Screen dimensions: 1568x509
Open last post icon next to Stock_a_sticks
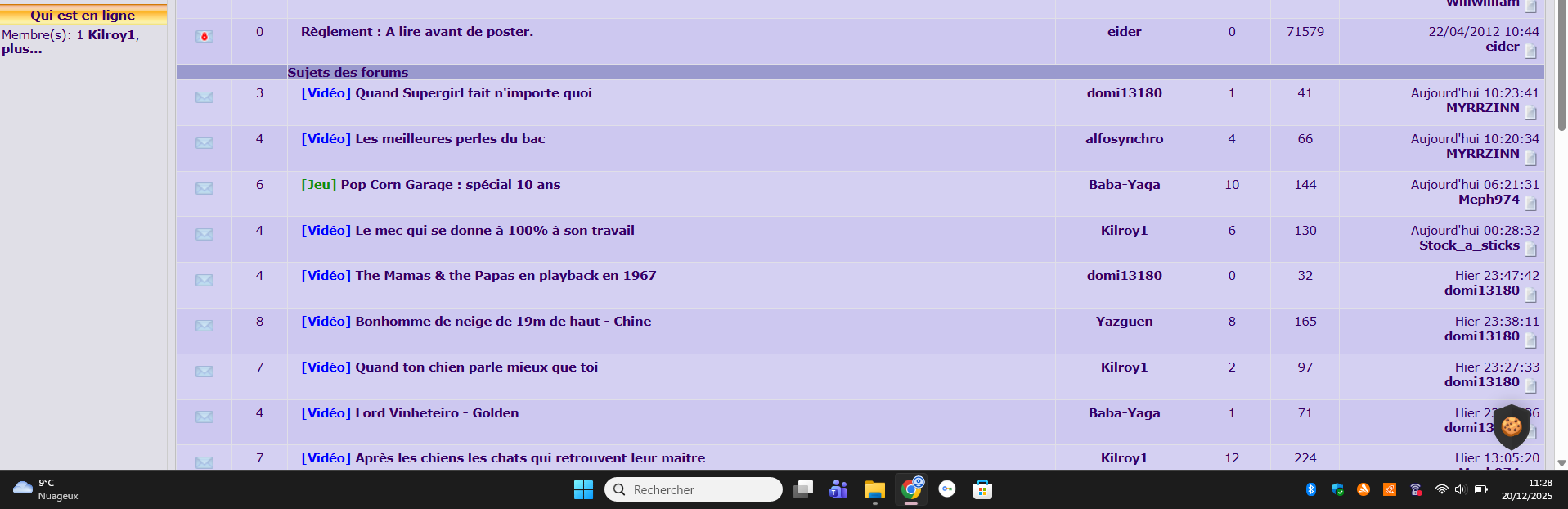[x=1530, y=249]
